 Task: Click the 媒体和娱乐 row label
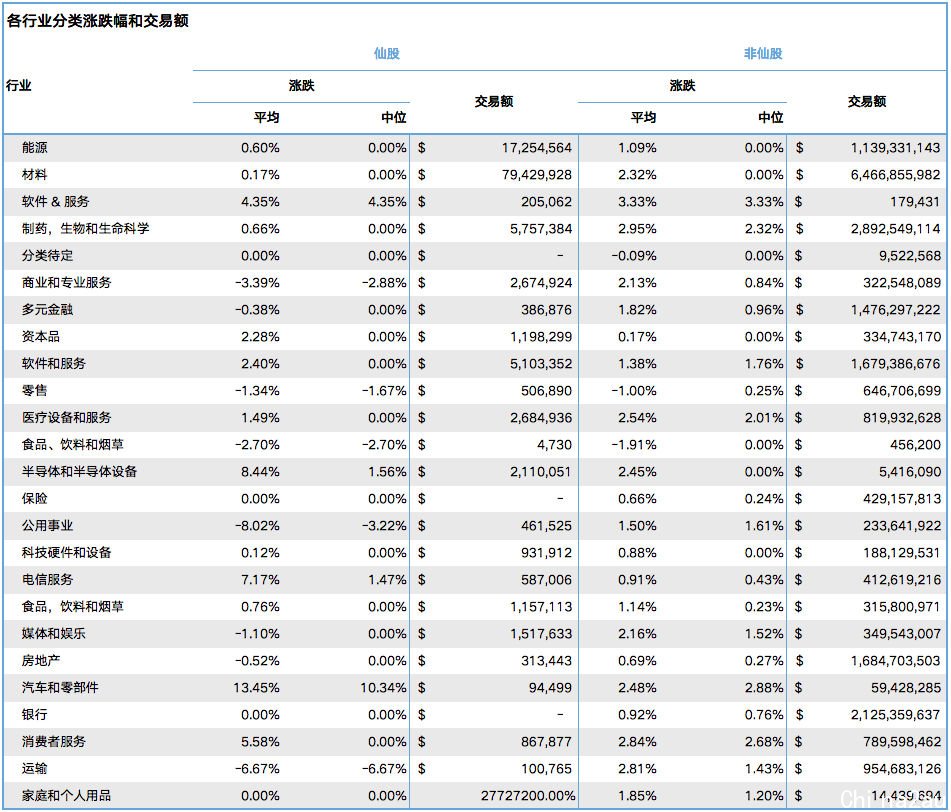[54, 633]
